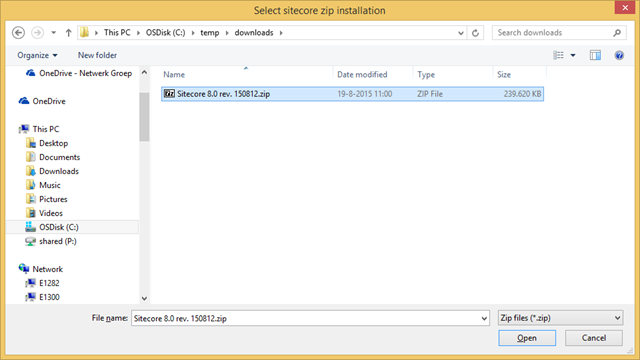Open help with the question mark icon
Image resolution: width=640 pixels, height=360 pixels.
(619, 55)
